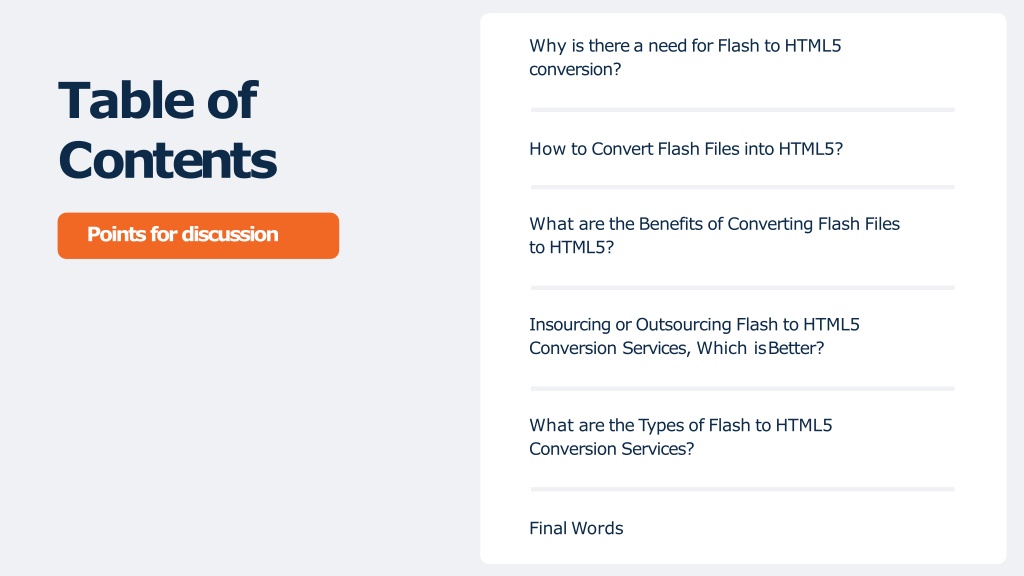This screenshot has width=1024, height=576.
Task: Jump to the Final Words entry
Action: coord(576,528)
